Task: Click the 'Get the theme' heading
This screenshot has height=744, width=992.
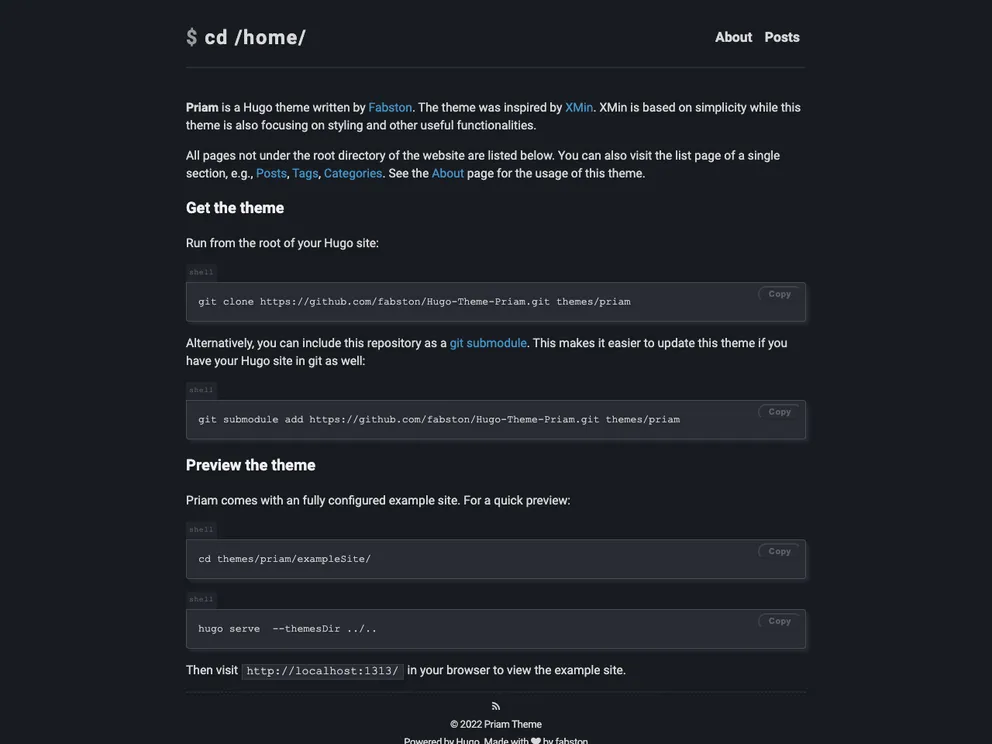Action: [x=235, y=208]
